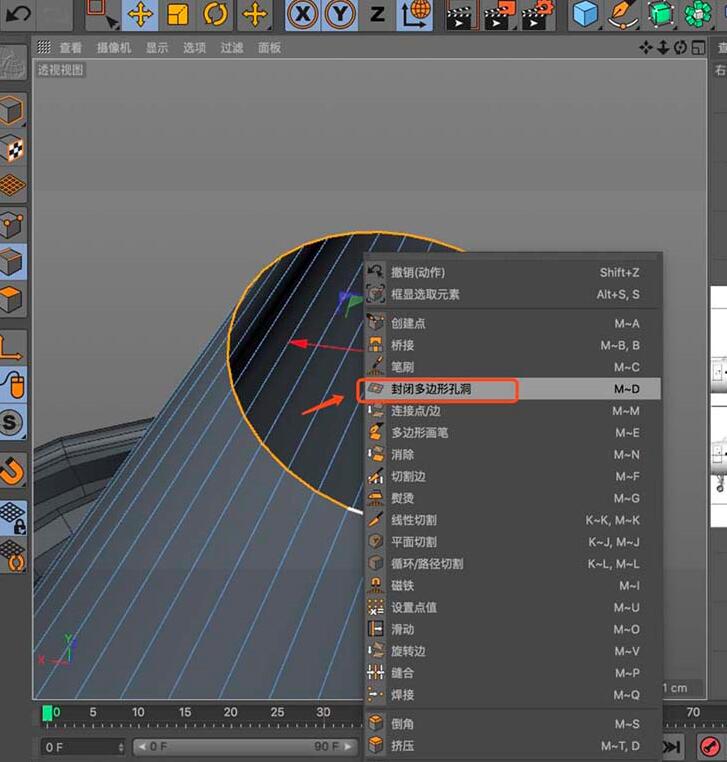Toggle the Z axis lock
This screenshot has height=762, width=727.
tap(377, 15)
